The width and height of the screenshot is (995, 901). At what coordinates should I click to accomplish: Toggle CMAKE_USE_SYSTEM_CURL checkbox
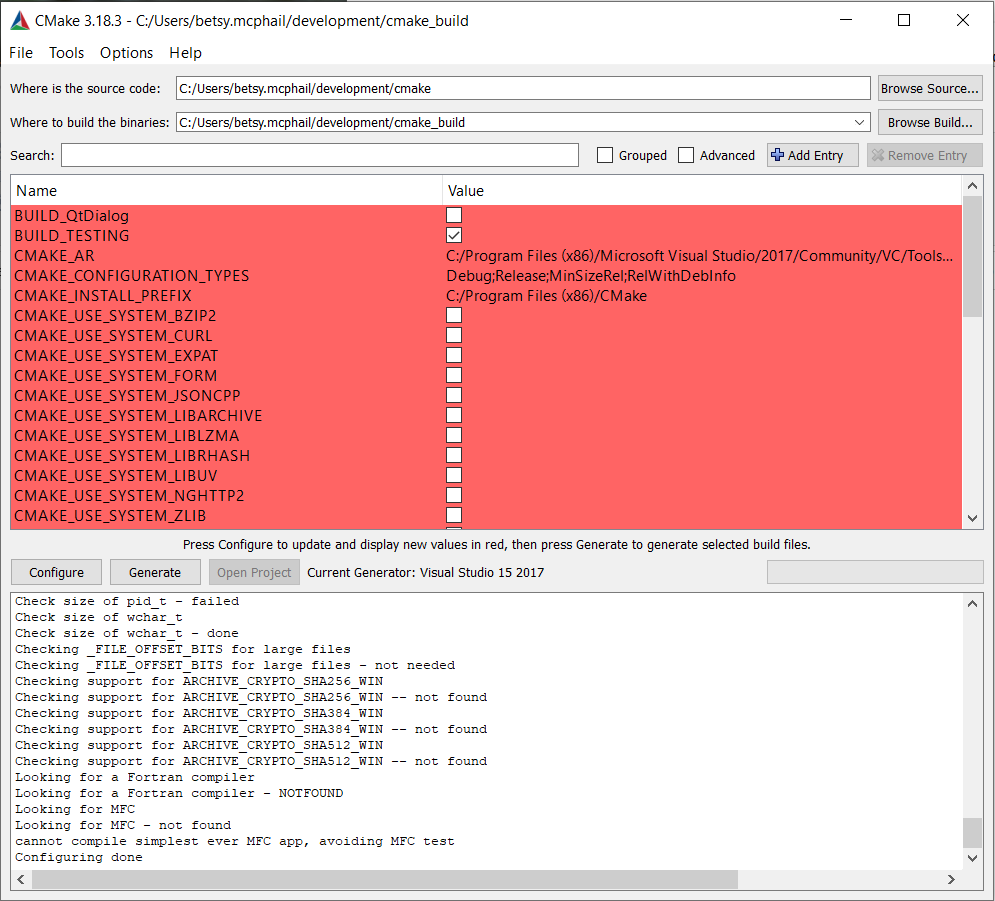(454, 335)
